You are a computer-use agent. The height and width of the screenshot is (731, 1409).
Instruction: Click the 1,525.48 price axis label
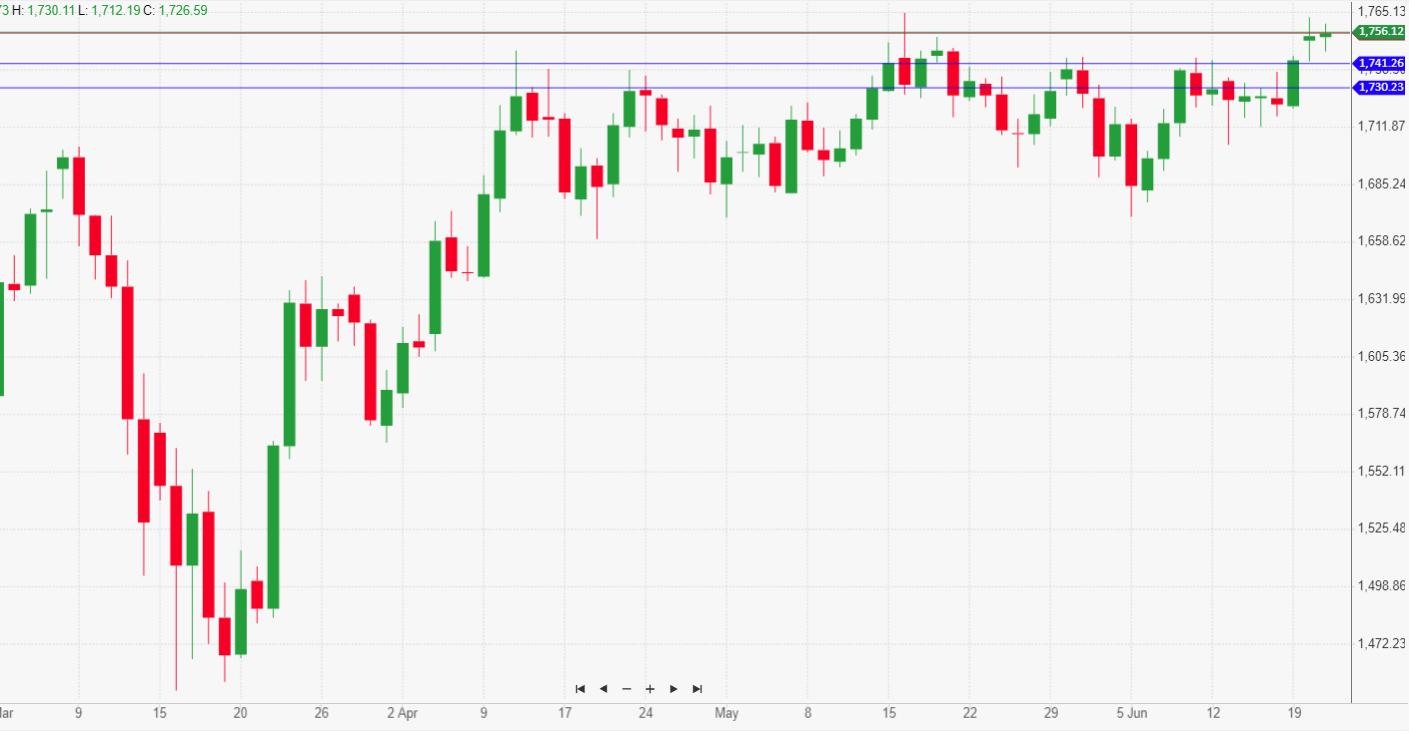[x=1383, y=528]
